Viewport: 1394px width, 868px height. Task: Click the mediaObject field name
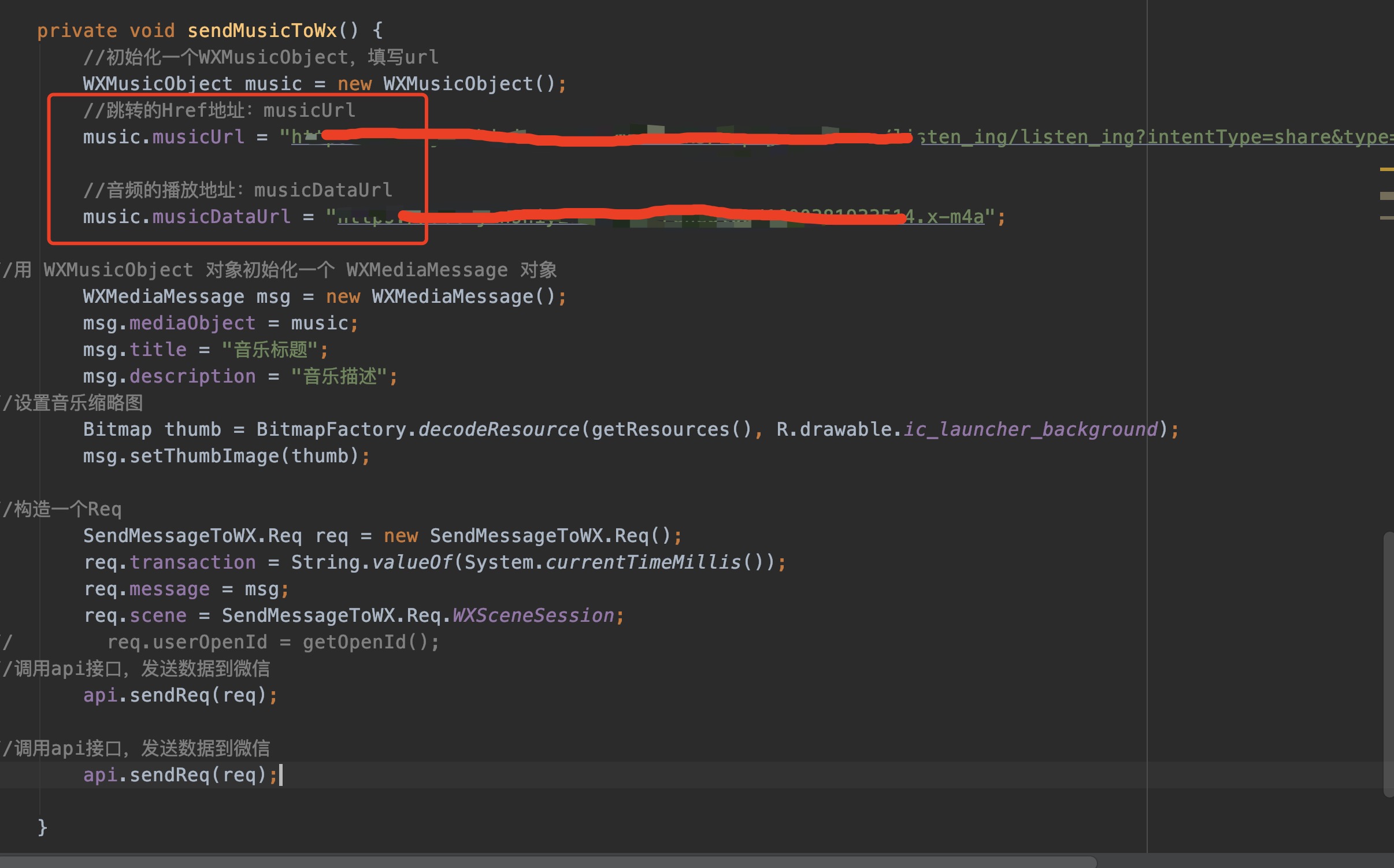tap(192, 323)
